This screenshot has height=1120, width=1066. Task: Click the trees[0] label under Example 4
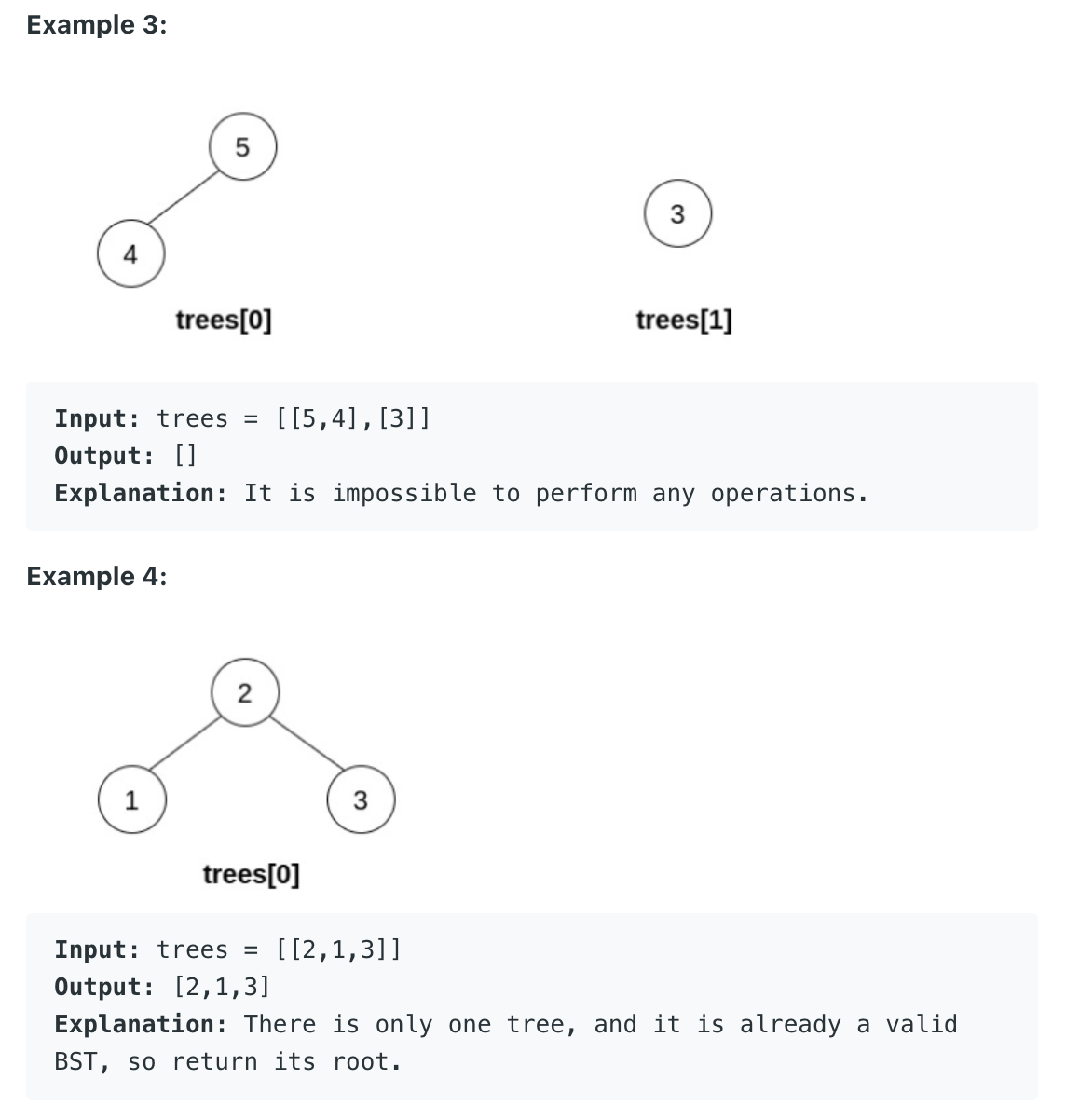pyautogui.click(x=252, y=874)
